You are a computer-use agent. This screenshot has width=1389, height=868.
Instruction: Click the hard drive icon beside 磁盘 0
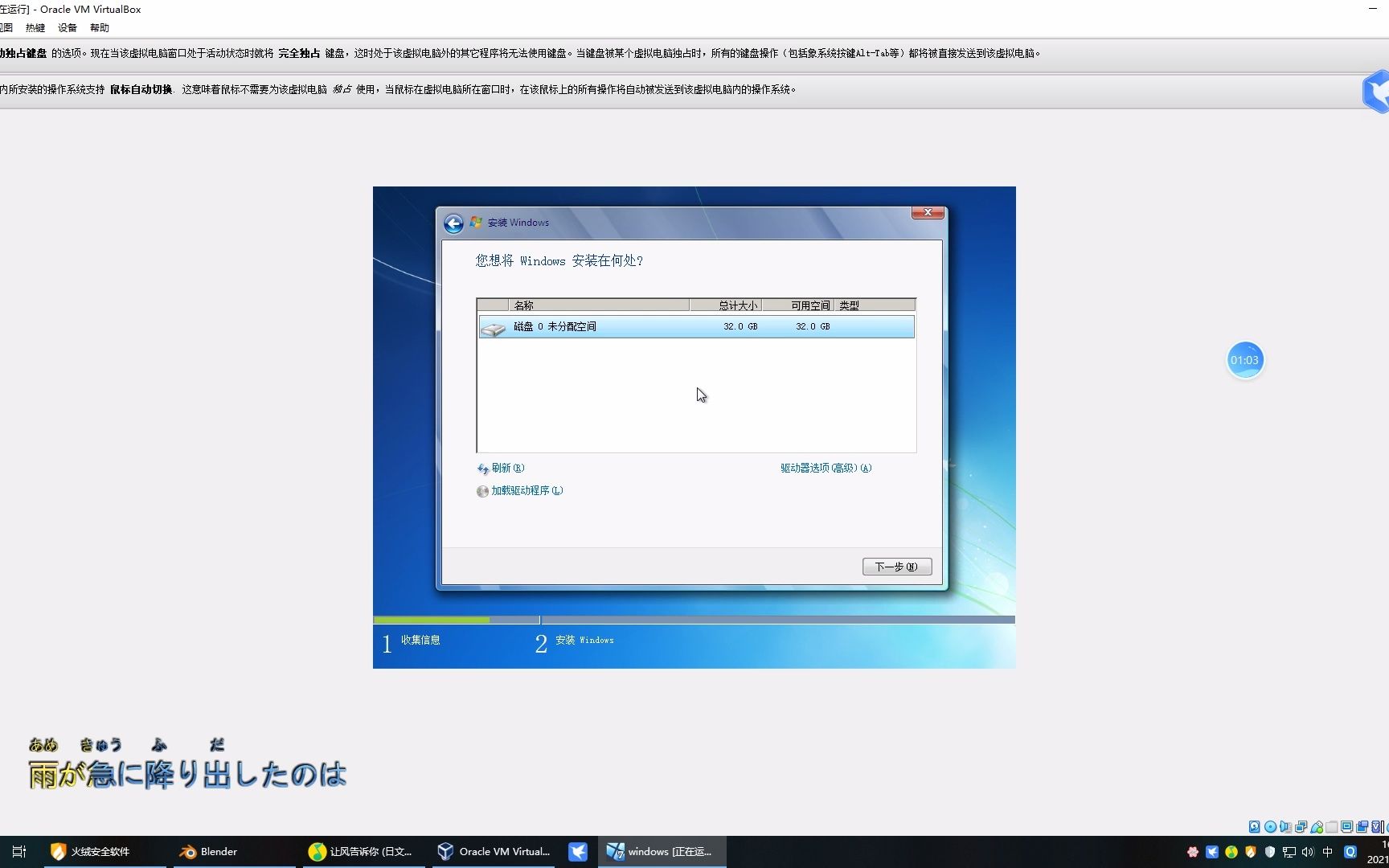pyautogui.click(x=493, y=328)
